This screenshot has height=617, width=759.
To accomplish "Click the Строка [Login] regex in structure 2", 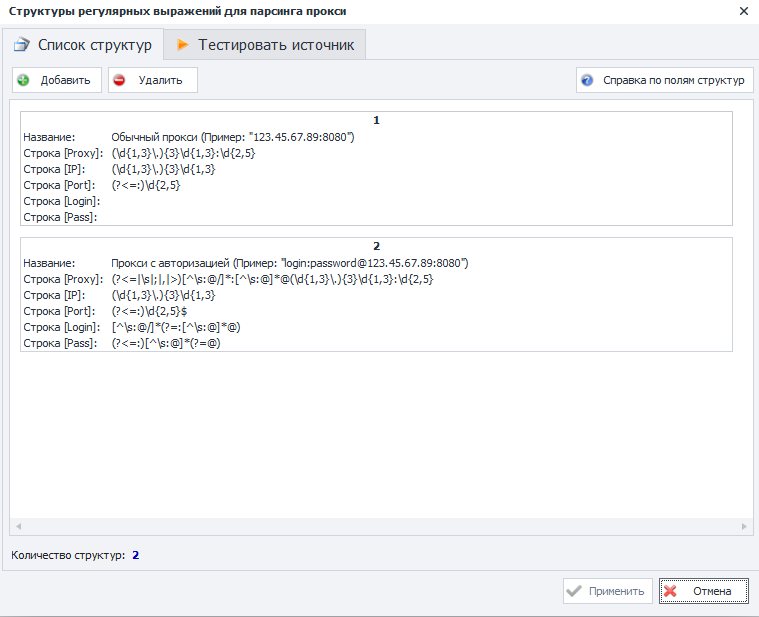I will point(175,327).
